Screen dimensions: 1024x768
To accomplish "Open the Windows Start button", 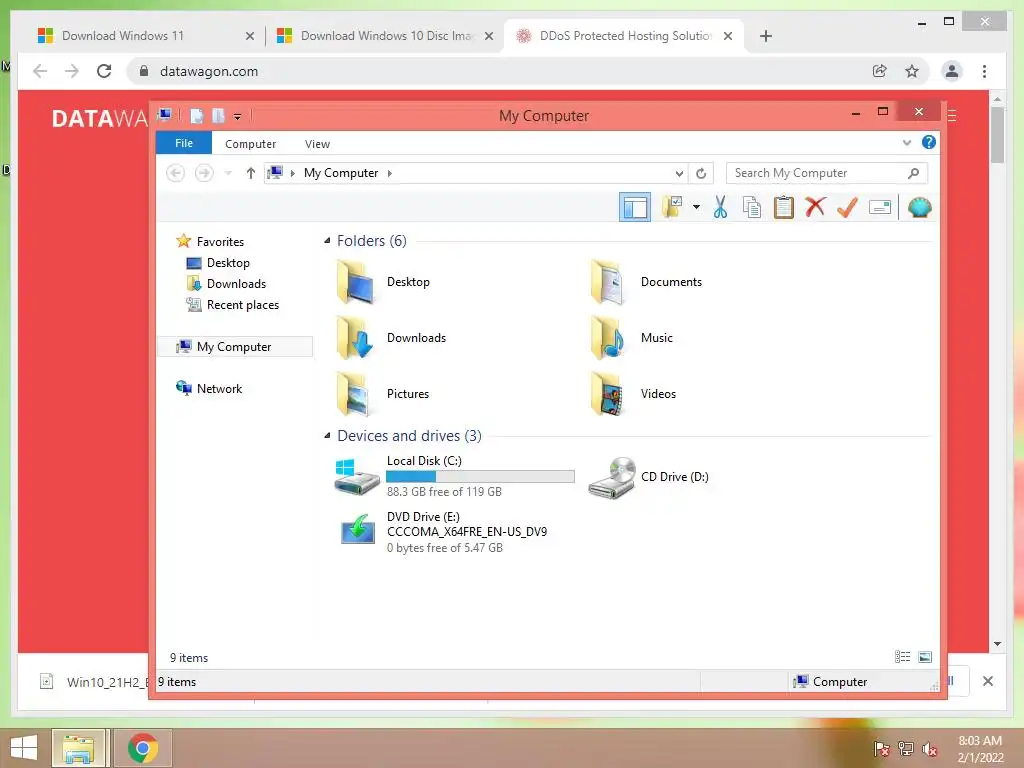I will 24,748.
